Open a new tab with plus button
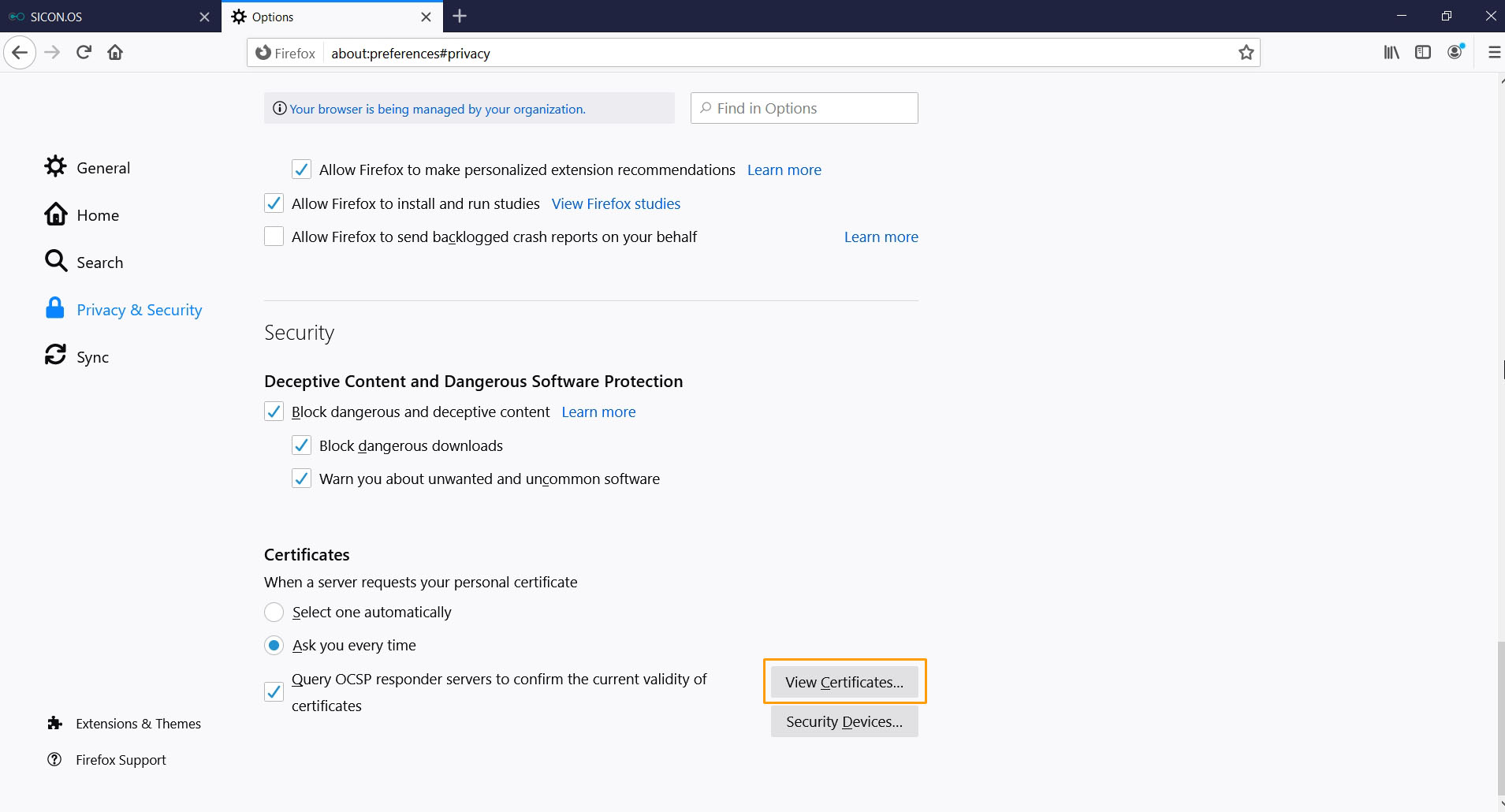The width and height of the screenshot is (1505, 812). (460, 17)
